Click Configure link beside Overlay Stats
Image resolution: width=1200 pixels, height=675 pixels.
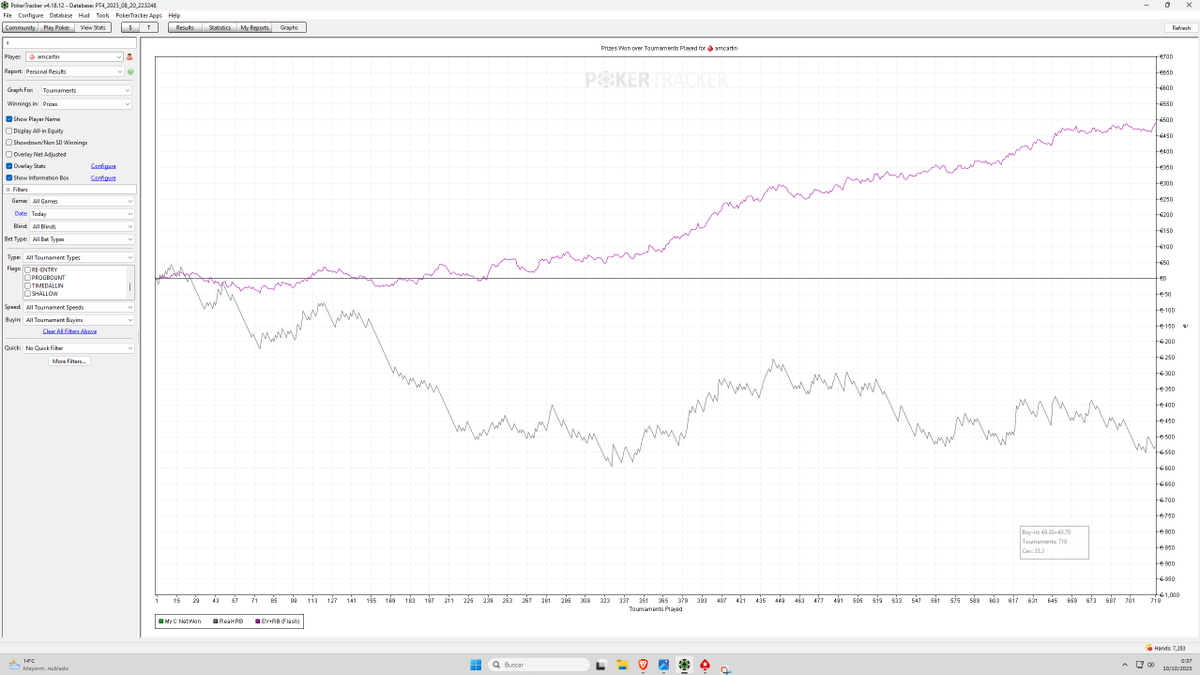tap(103, 166)
